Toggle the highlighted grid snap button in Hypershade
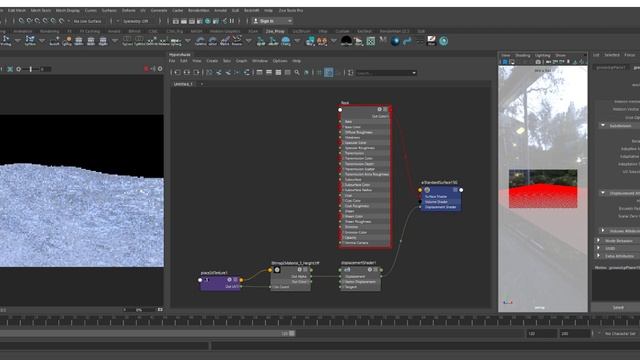The image size is (640, 360). pyautogui.click(x=329, y=73)
